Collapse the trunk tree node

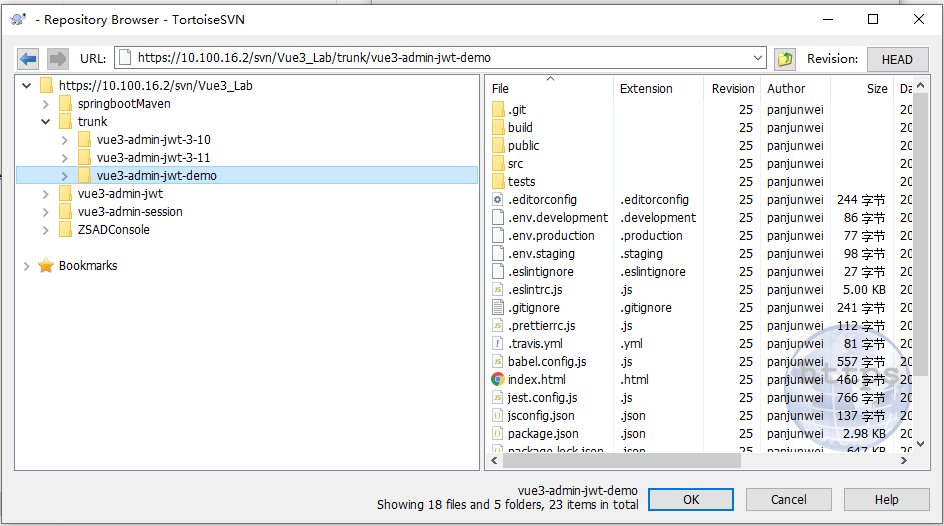point(45,122)
